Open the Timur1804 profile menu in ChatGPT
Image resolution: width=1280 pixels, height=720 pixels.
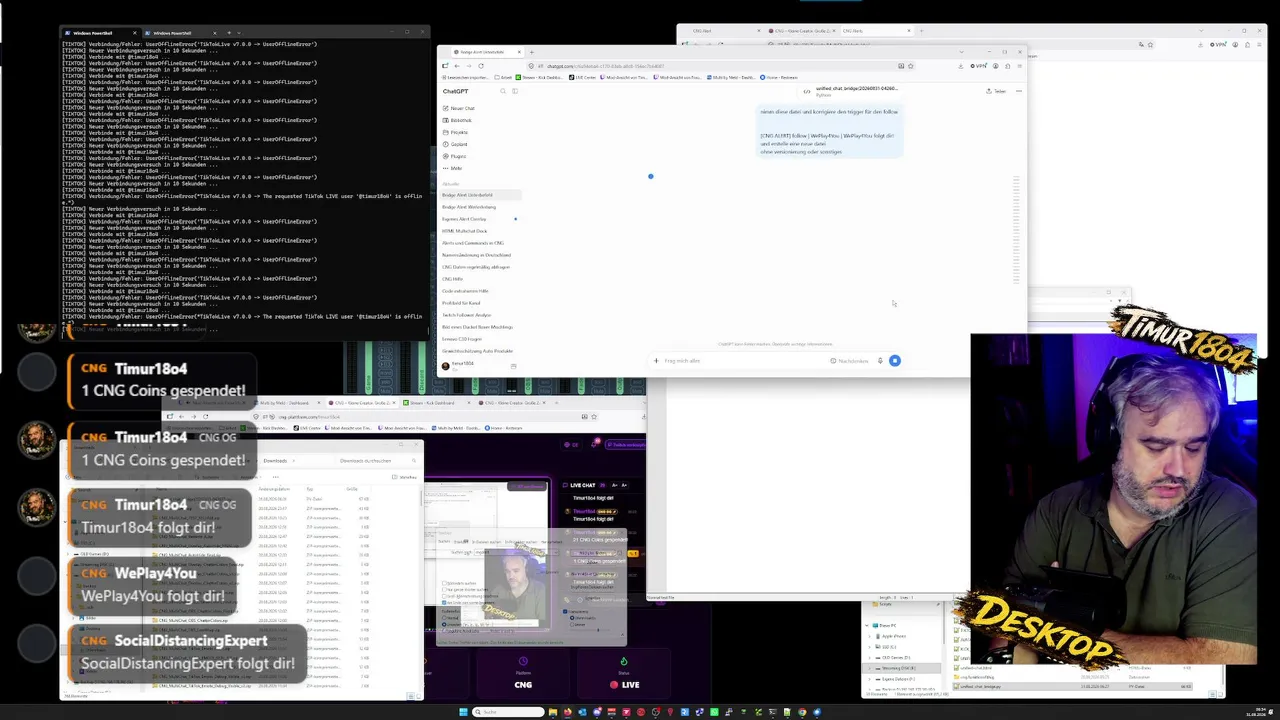(x=462, y=365)
